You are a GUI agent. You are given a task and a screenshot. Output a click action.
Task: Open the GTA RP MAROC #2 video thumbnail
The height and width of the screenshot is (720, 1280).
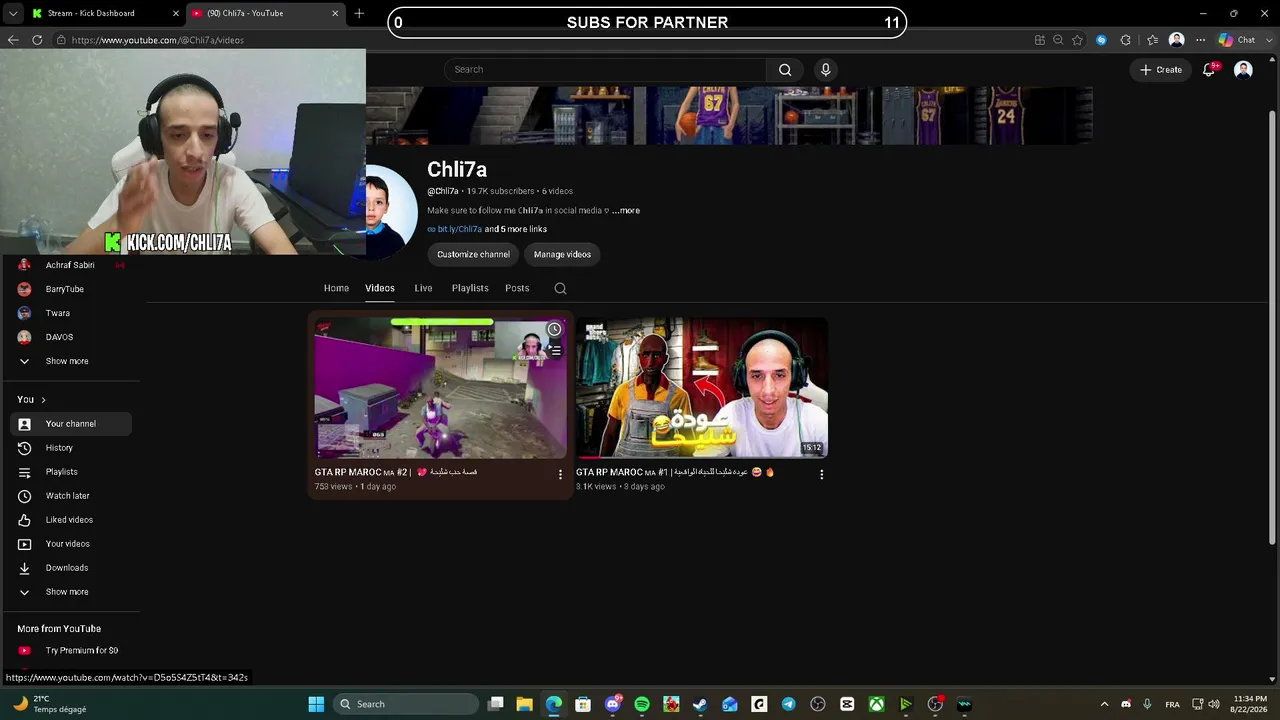point(440,388)
